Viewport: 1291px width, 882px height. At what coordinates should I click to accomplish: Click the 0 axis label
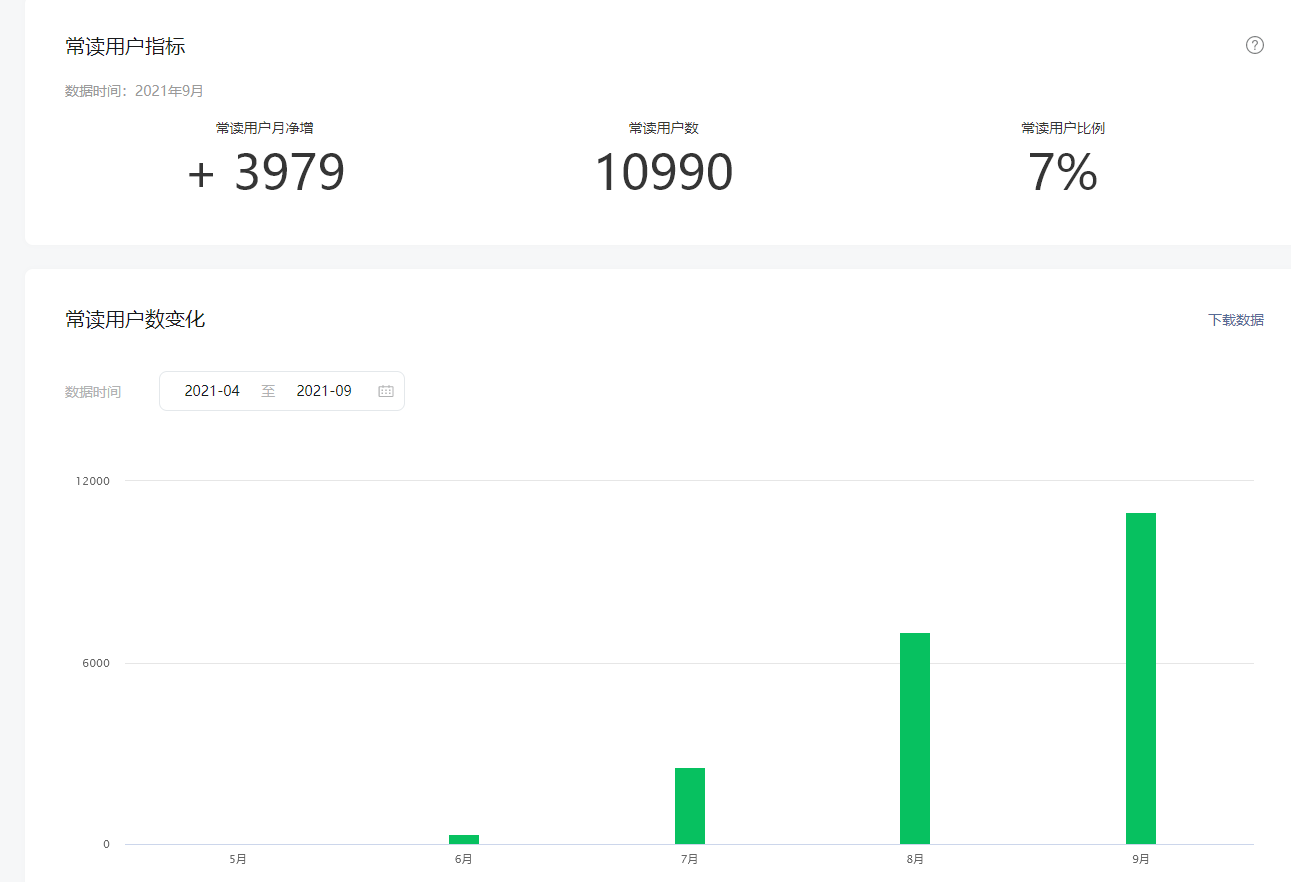tap(106, 844)
